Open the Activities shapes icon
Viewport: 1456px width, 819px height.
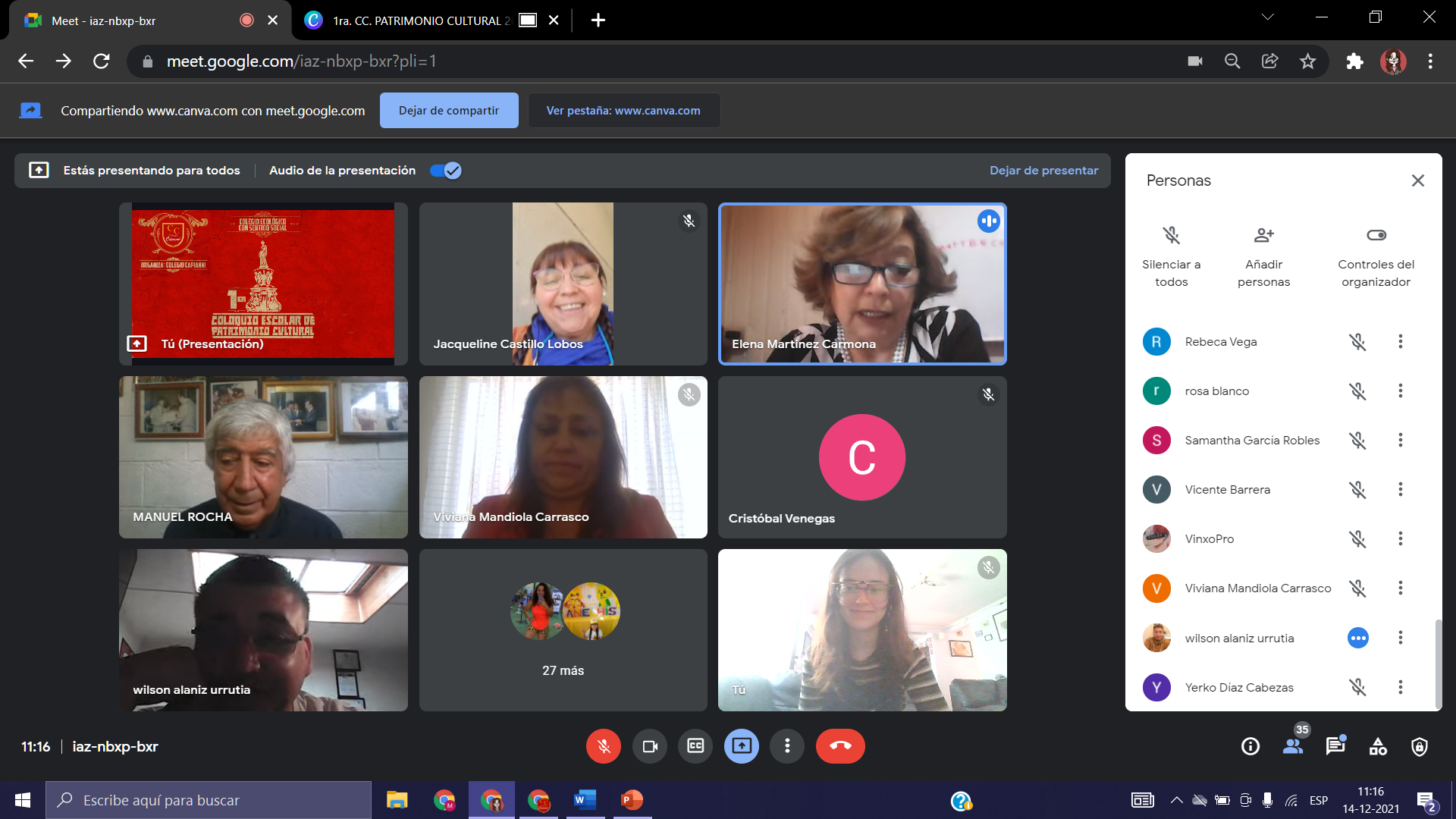click(1378, 746)
